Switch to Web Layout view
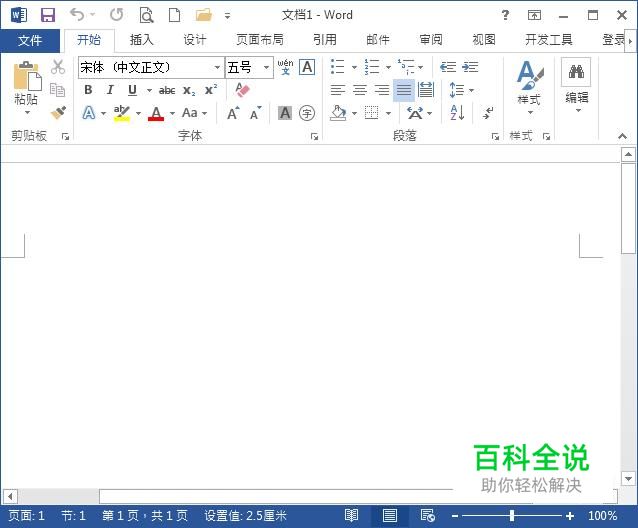 pyautogui.click(x=428, y=516)
